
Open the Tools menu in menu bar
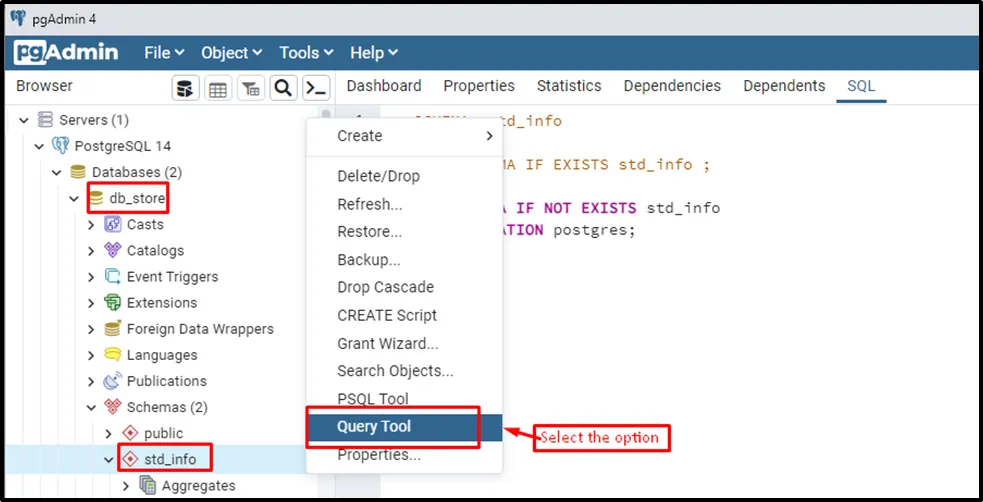coord(305,53)
